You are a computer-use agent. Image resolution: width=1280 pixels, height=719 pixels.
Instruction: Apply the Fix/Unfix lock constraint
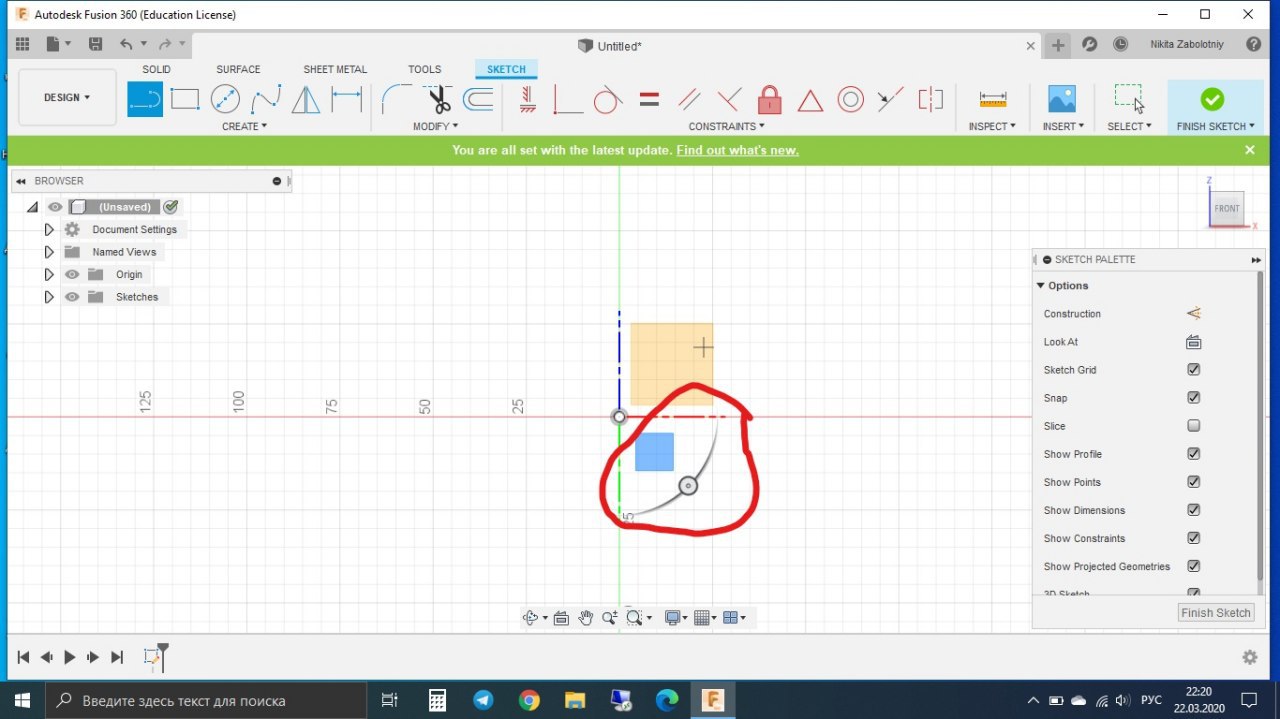point(769,99)
